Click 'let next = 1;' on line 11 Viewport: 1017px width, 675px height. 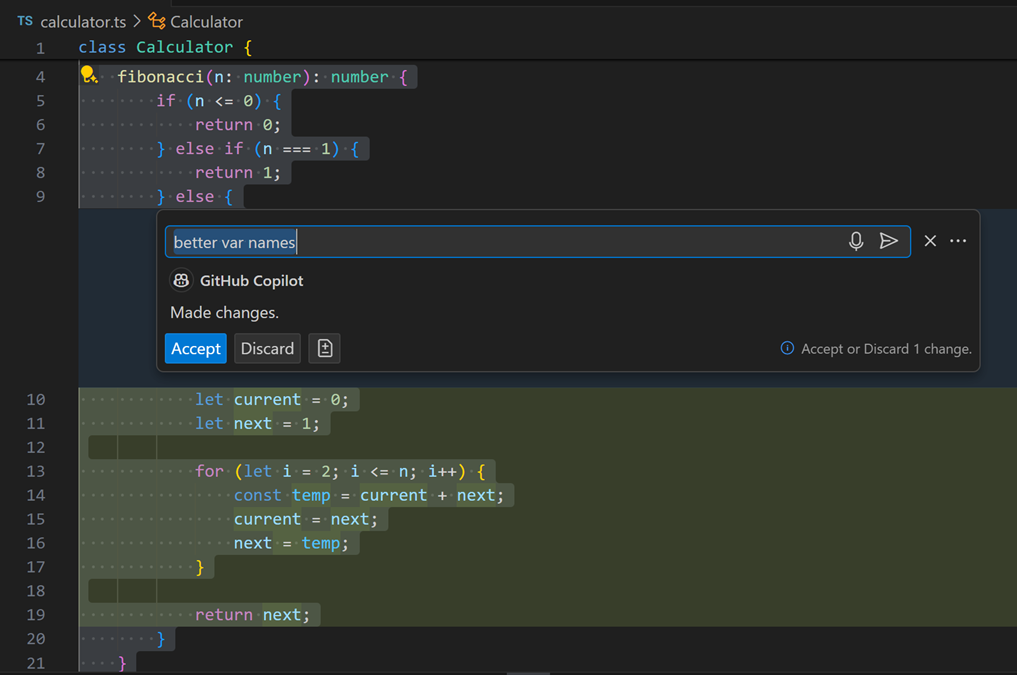(x=257, y=423)
